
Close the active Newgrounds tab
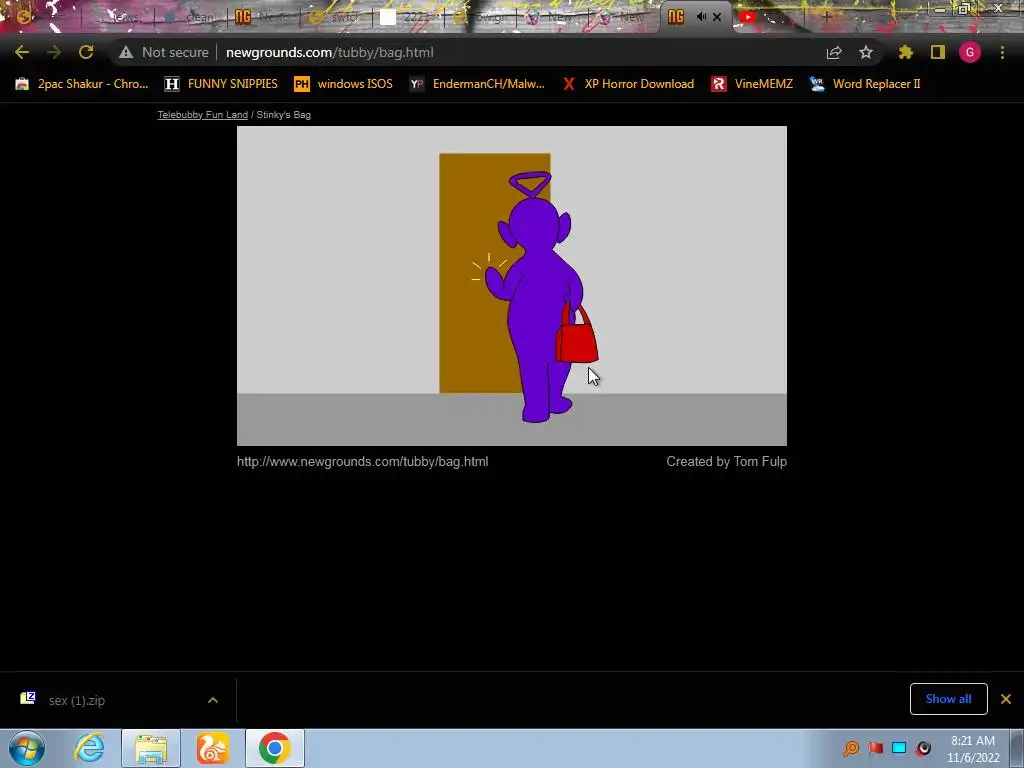click(717, 17)
